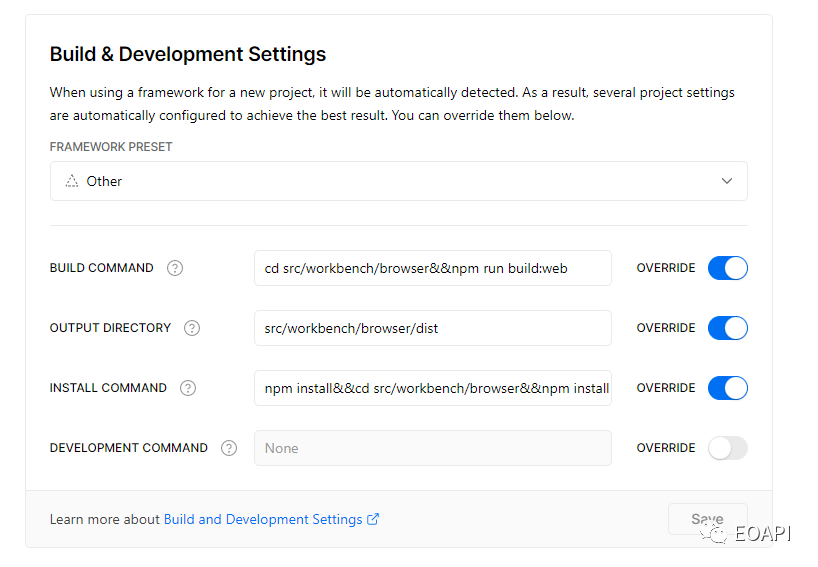This screenshot has height=567, width=818.
Task: Focus the Install Command input field
Action: 432,388
